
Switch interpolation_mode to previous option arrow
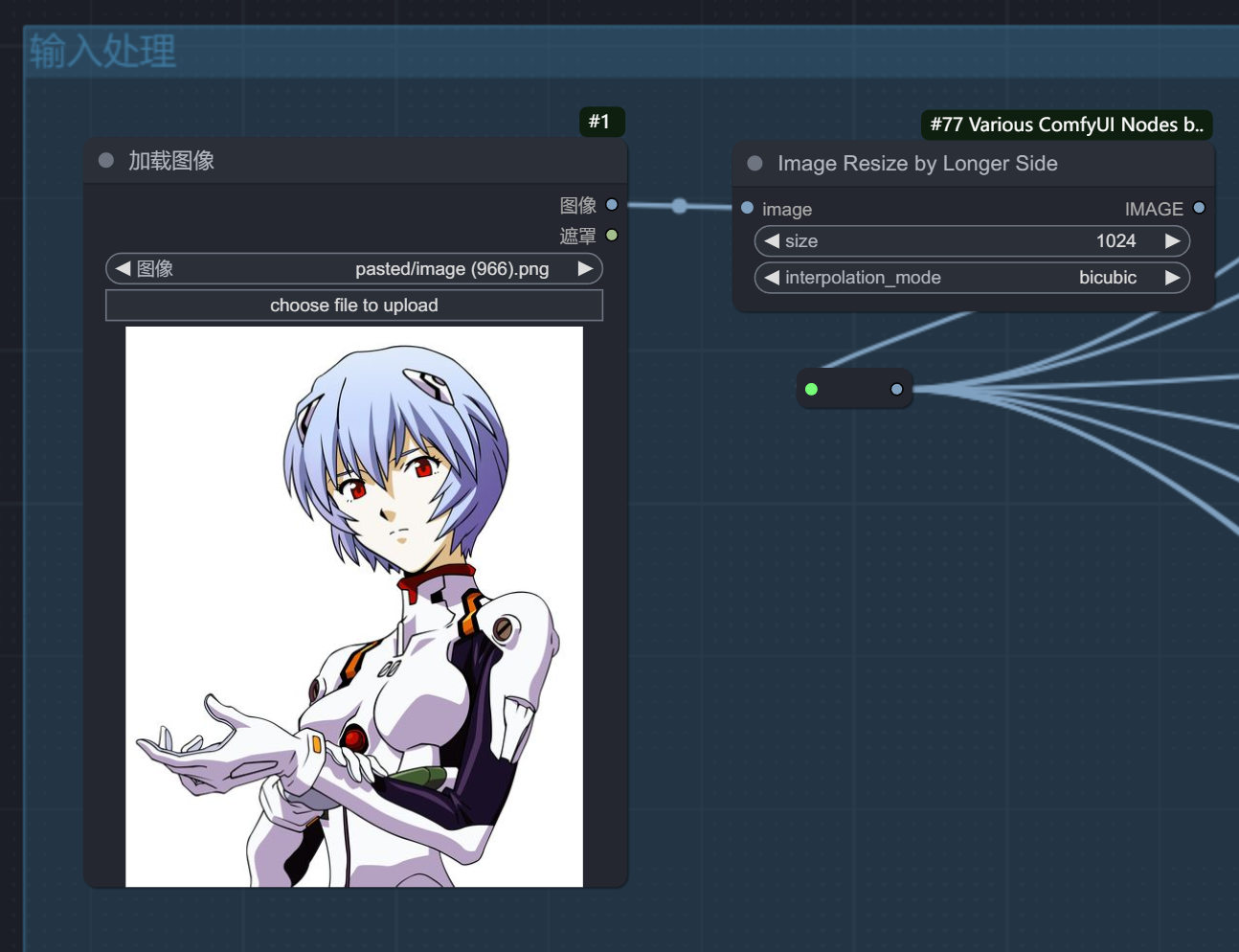pos(772,278)
